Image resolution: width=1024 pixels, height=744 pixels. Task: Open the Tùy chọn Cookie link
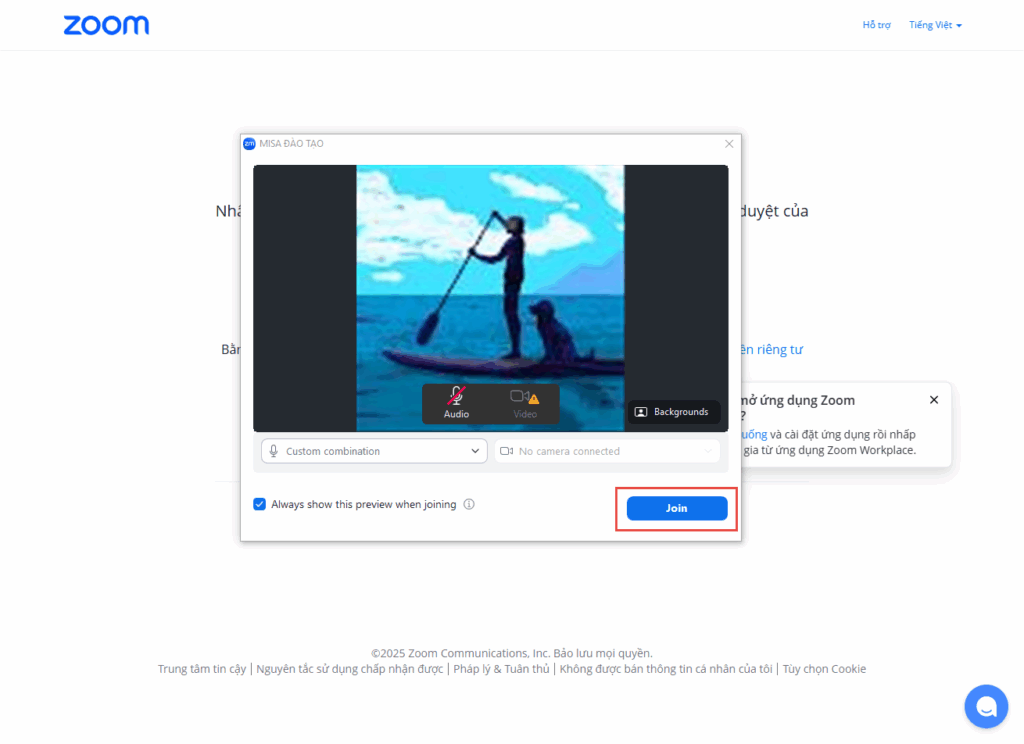824,669
